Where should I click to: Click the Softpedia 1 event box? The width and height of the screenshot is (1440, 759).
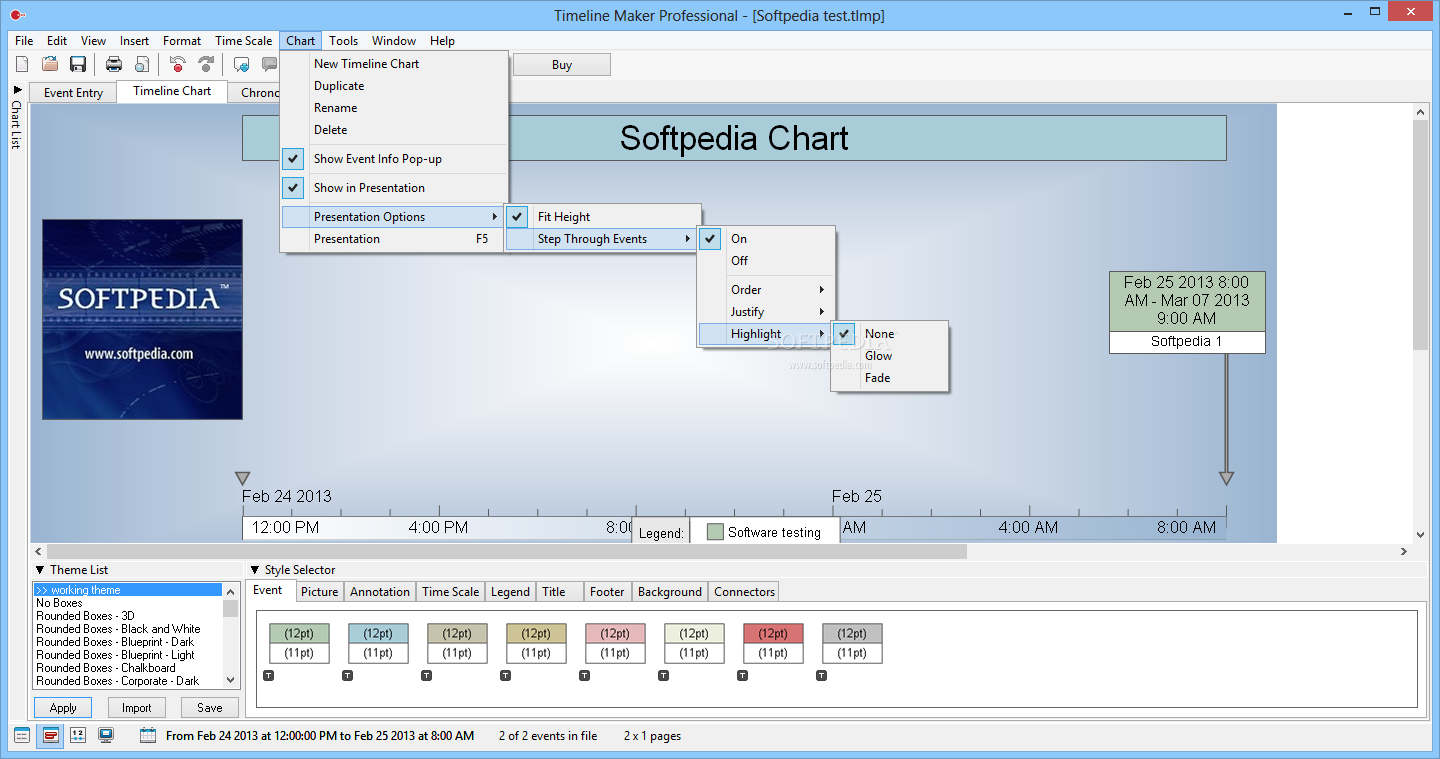[1187, 312]
